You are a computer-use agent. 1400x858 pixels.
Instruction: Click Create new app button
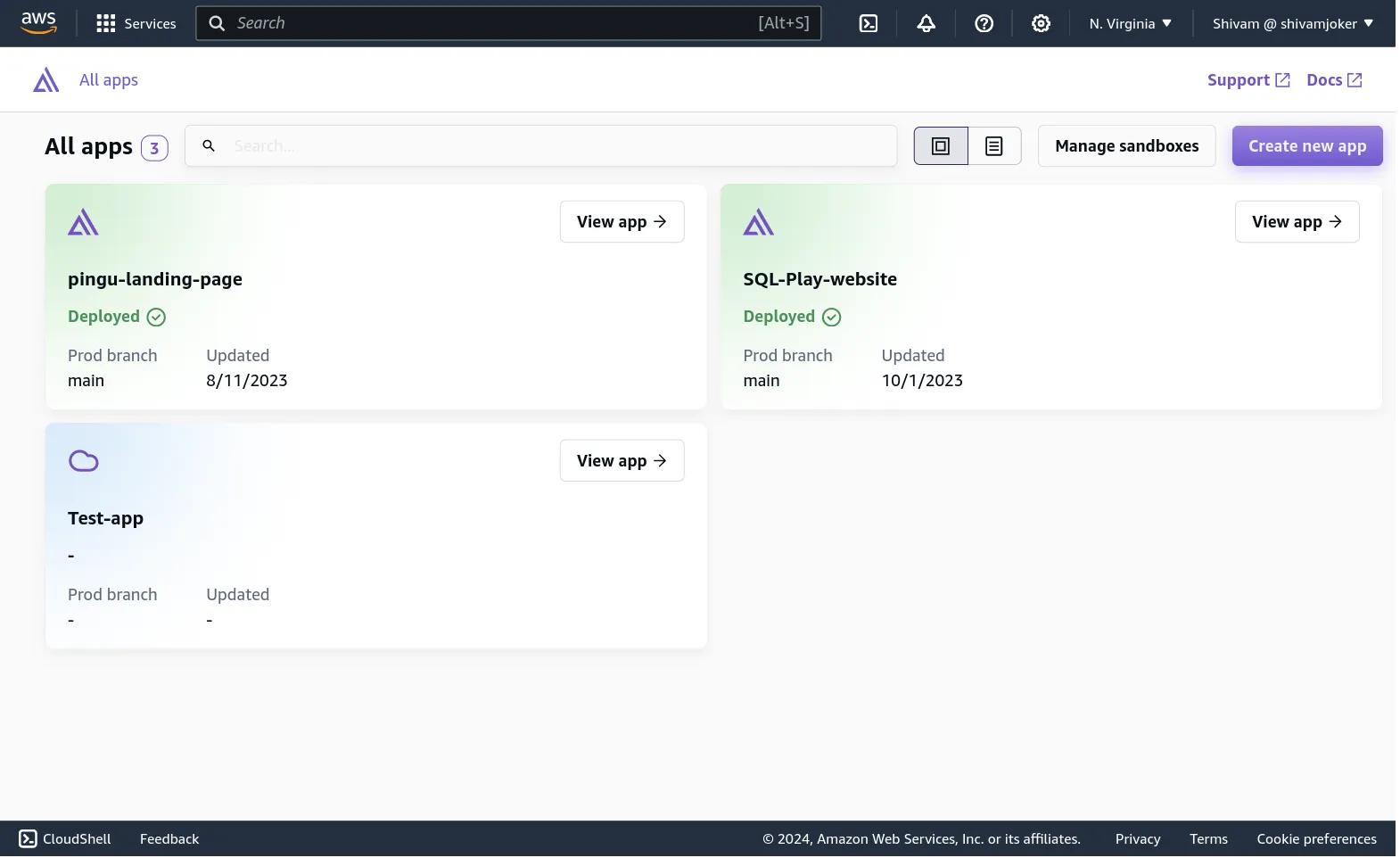1306,146
